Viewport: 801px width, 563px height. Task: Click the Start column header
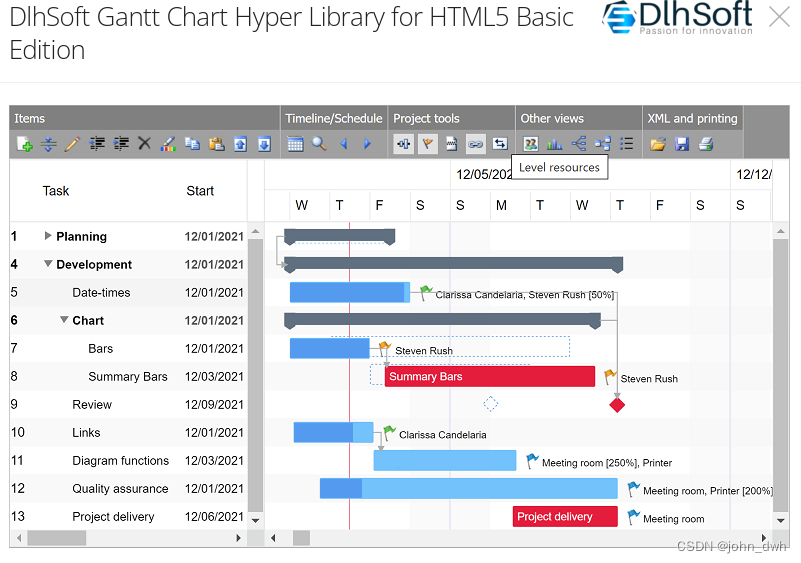[200, 191]
